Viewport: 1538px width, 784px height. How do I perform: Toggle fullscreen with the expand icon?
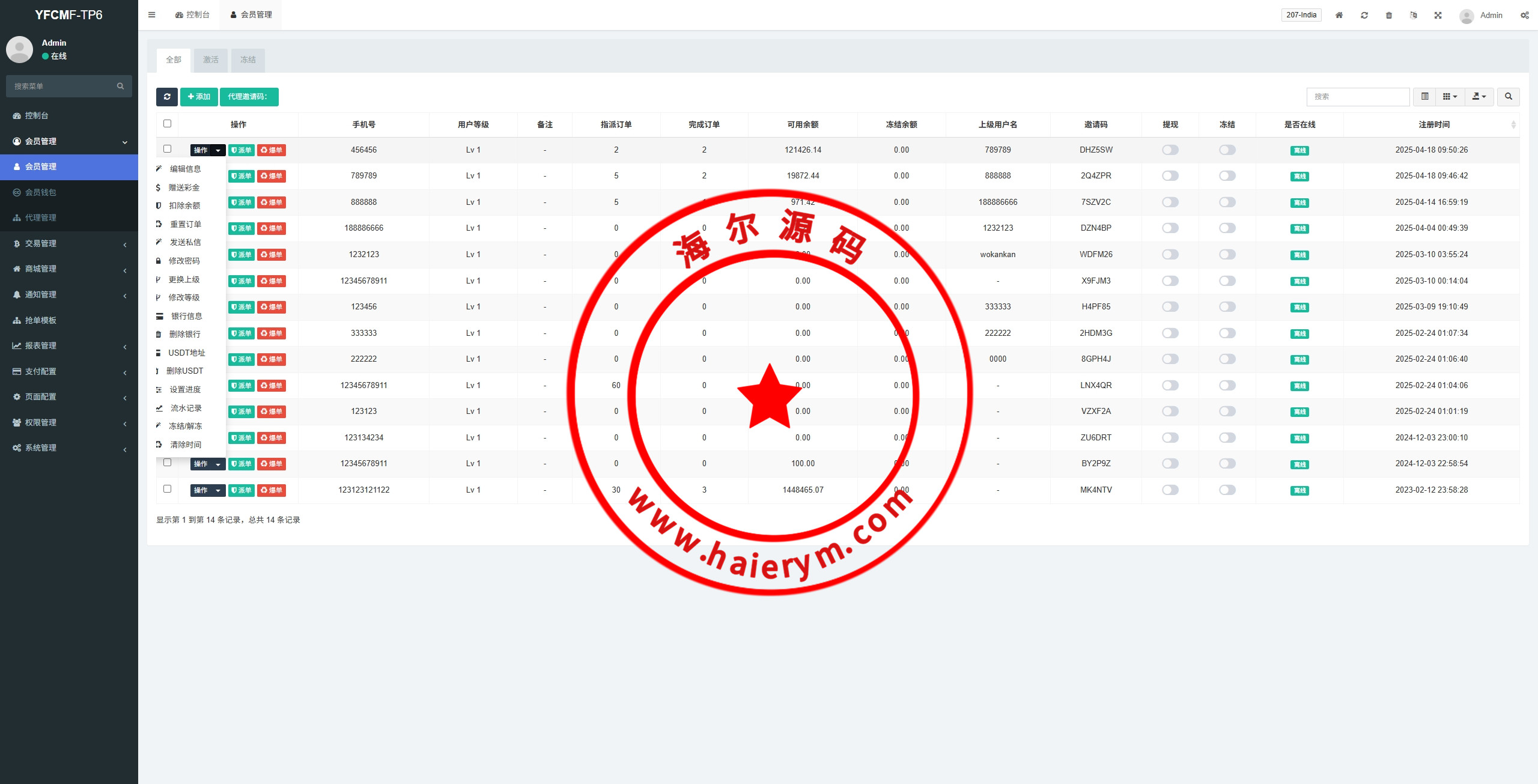[x=1438, y=16]
